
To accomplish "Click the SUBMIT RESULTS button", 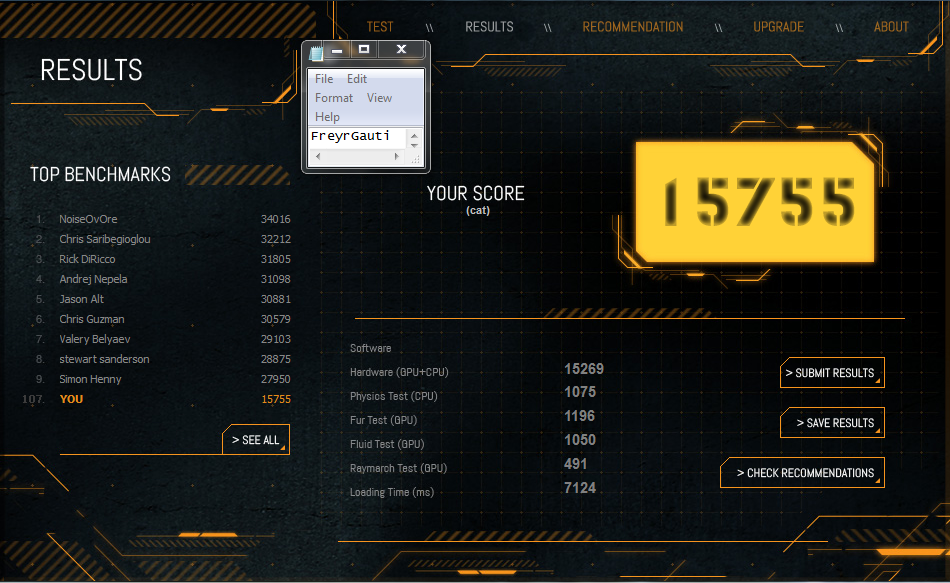I will [831, 373].
